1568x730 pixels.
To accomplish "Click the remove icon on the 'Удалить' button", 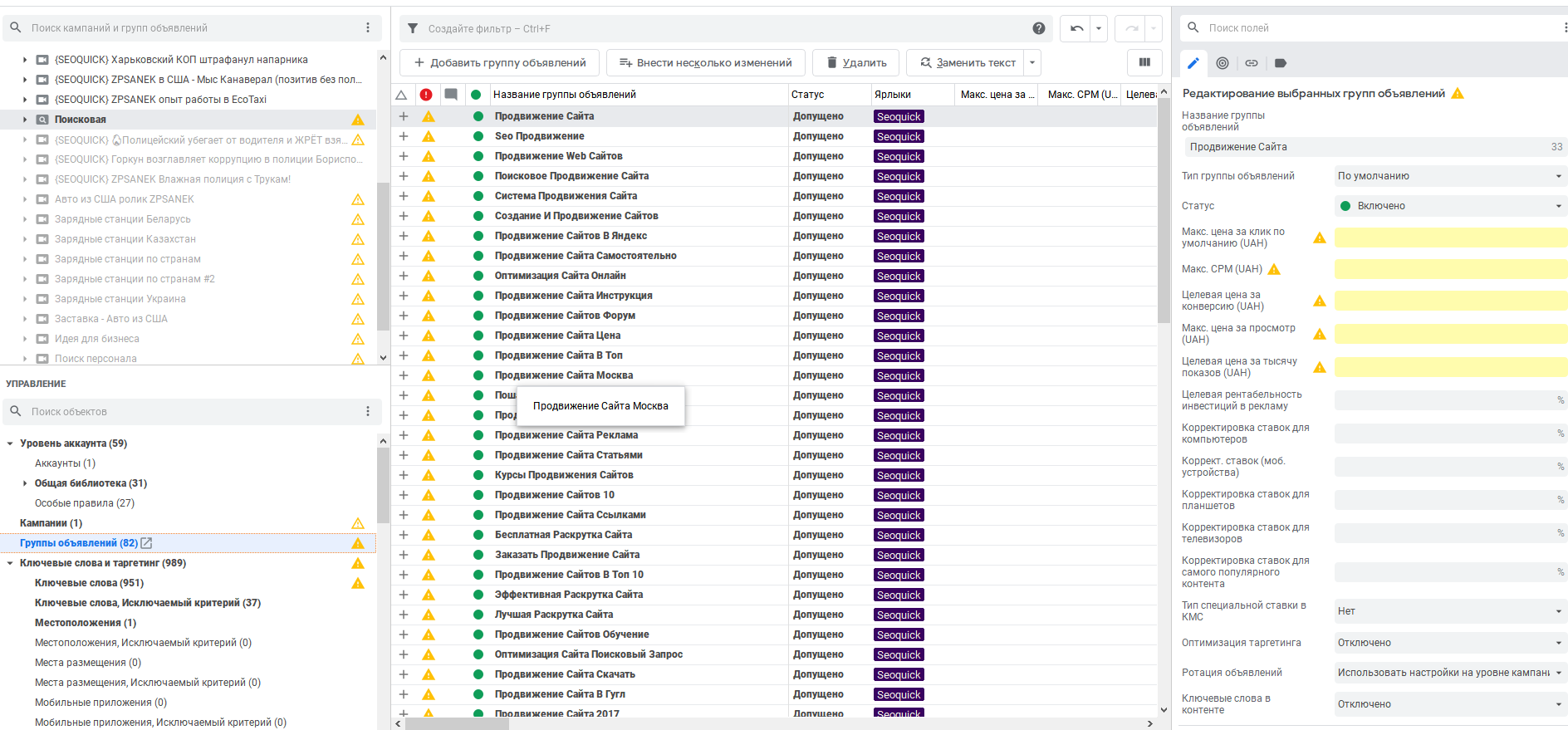I will point(832,62).
